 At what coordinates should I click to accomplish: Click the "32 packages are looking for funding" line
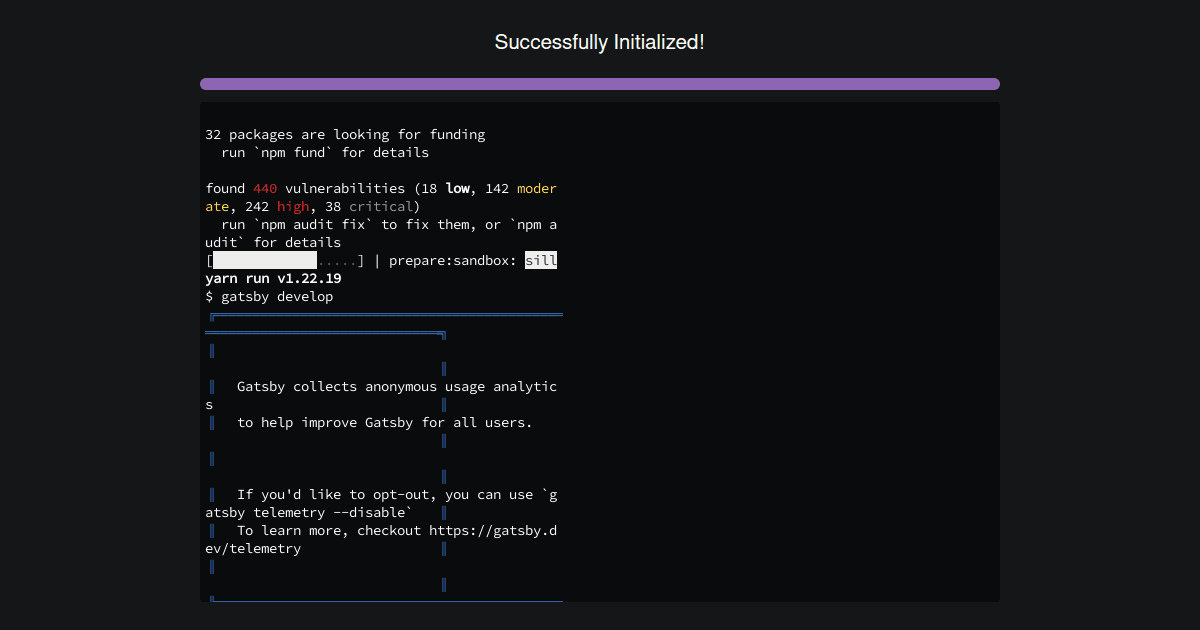click(x=344, y=134)
